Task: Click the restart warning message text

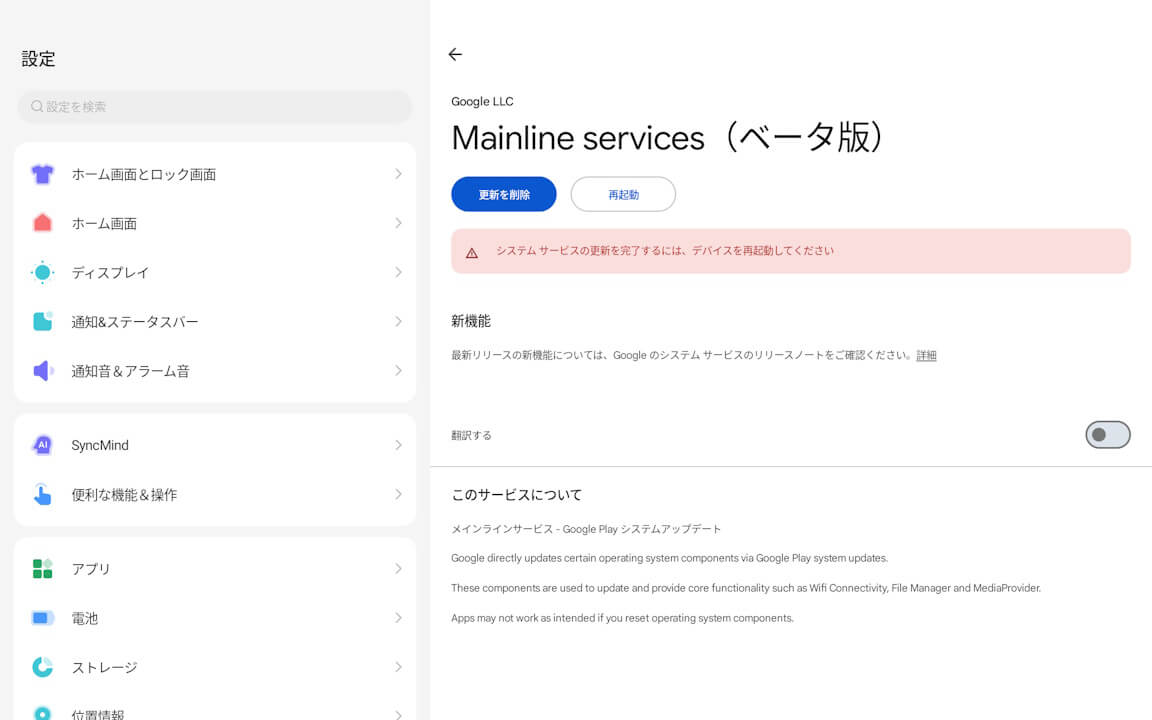Action: (x=665, y=251)
